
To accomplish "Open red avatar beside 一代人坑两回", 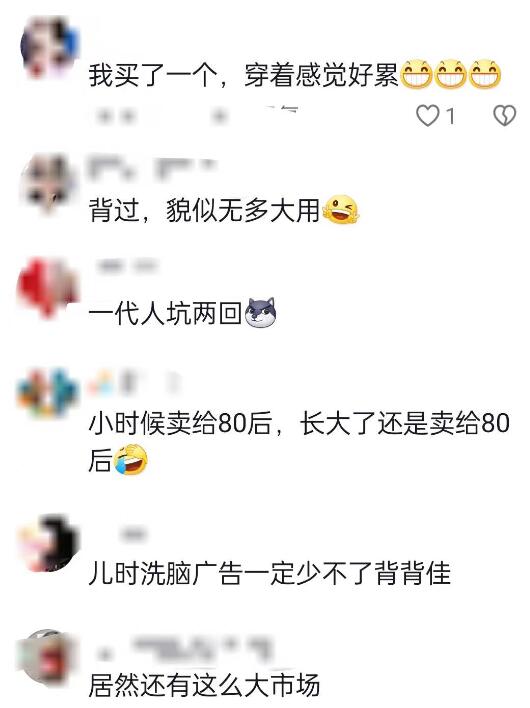I will (47, 287).
